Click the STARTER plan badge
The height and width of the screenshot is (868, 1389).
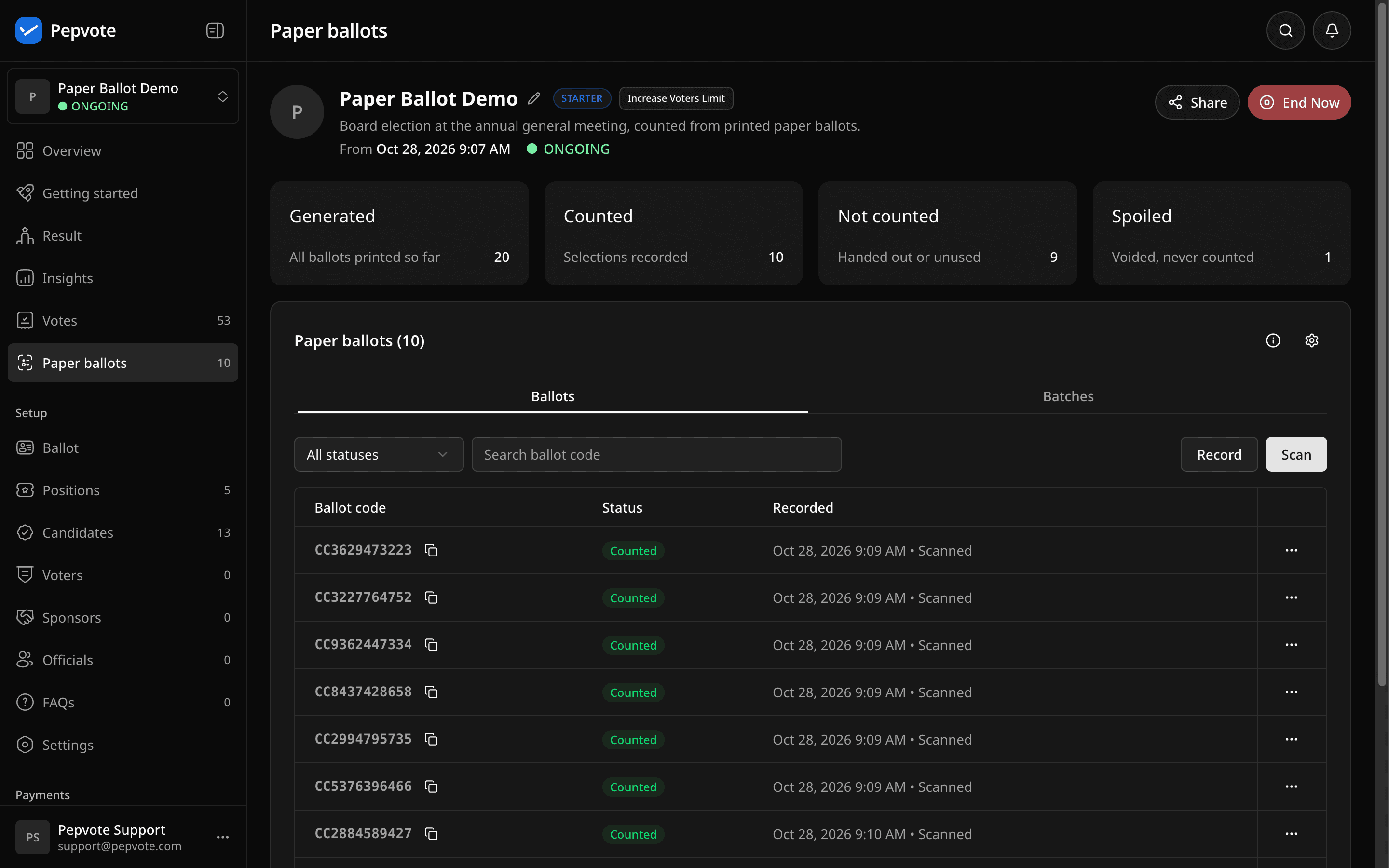[582, 98]
